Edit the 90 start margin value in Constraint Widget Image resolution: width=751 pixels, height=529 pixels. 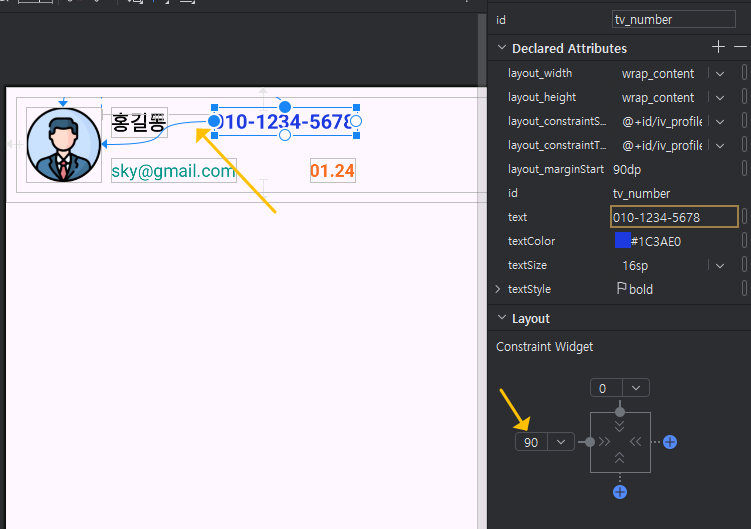531,442
